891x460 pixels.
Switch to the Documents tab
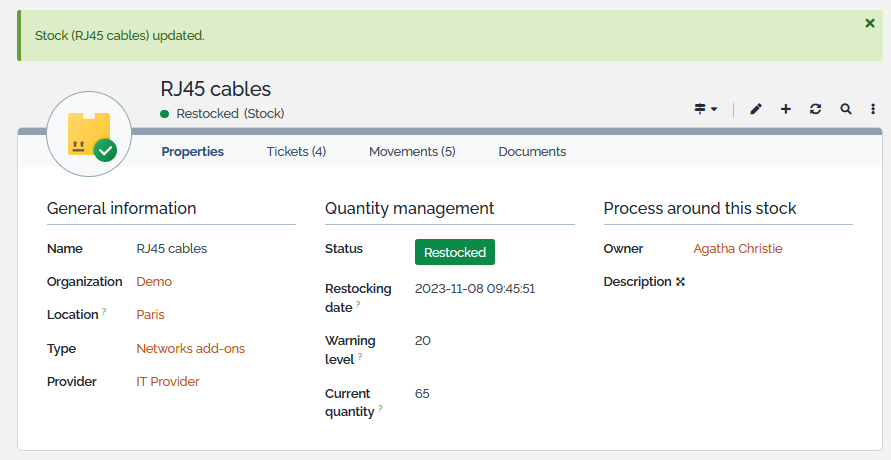[x=532, y=152]
